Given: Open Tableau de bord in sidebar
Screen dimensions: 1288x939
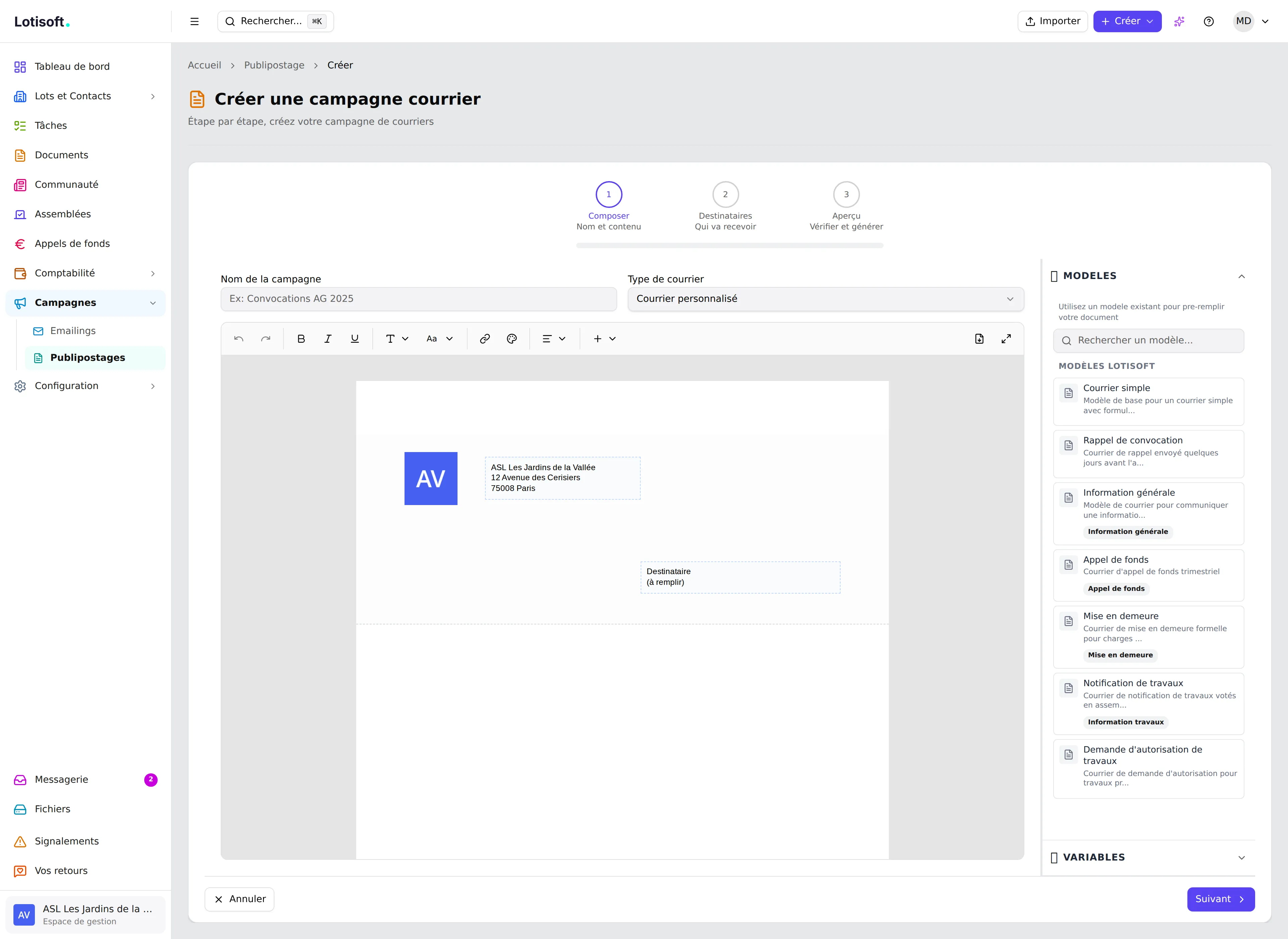Looking at the screenshot, I should click(x=85, y=66).
